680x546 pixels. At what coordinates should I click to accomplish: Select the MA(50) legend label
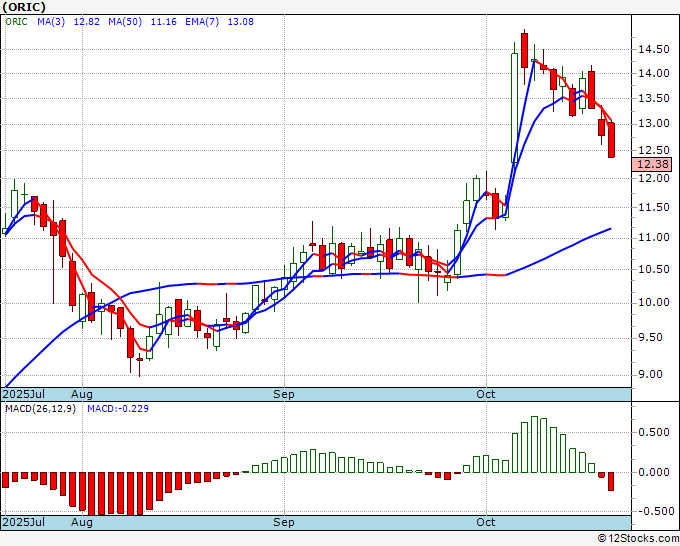pyautogui.click(x=125, y=22)
